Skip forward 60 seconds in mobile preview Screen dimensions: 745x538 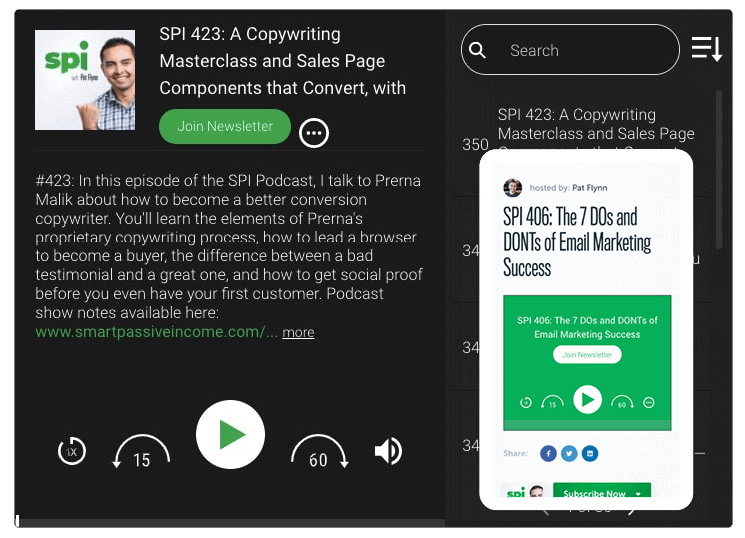[622, 403]
